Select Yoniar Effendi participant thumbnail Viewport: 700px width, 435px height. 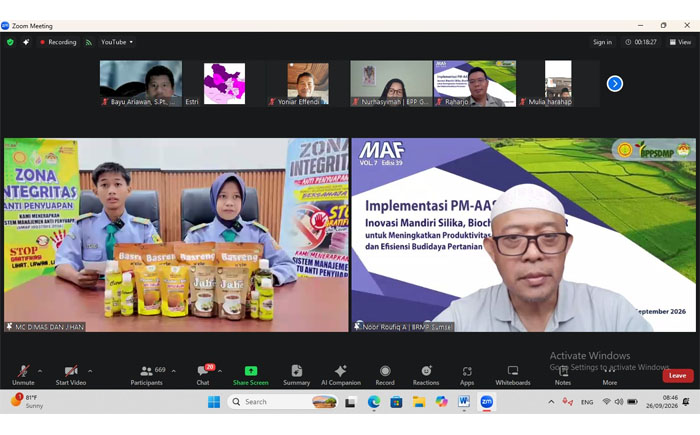(x=308, y=83)
